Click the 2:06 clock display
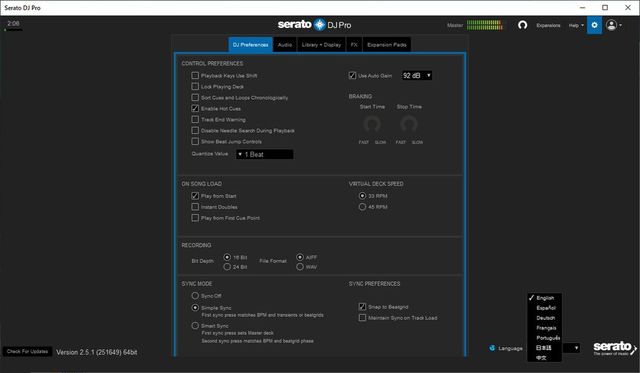 [13, 24]
